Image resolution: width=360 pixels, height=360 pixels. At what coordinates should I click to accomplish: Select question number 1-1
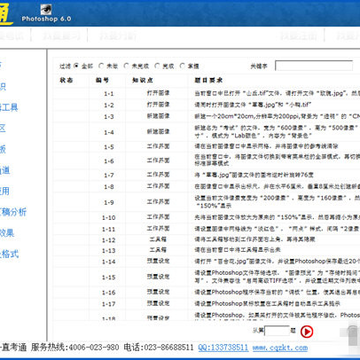click(x=109, y=94)
